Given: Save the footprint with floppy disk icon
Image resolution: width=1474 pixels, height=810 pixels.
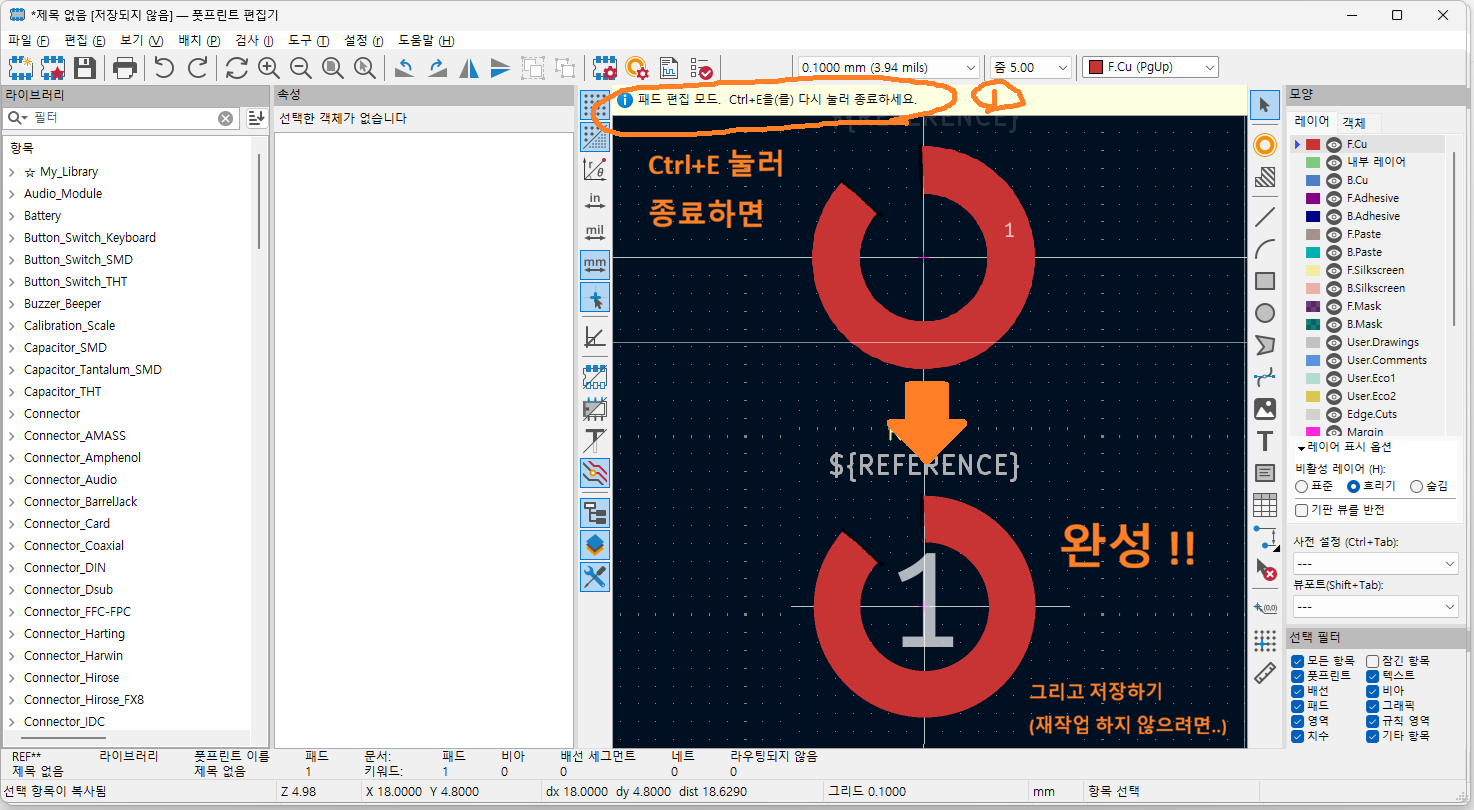Looking at the screenshot, I should 85,68.
